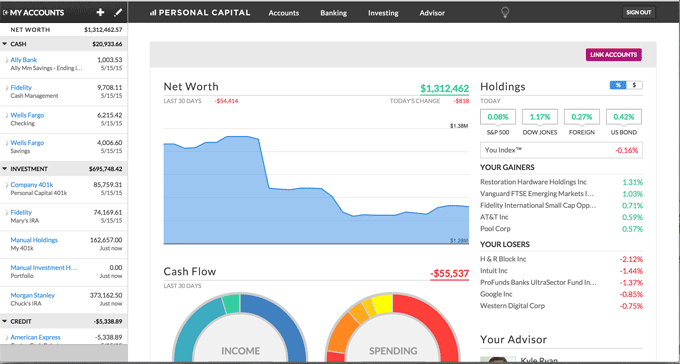The width and height of the screenshot is (680, 364).
Task: Open the Manual Holdings My 401k account
Action: tap(34, 240)
